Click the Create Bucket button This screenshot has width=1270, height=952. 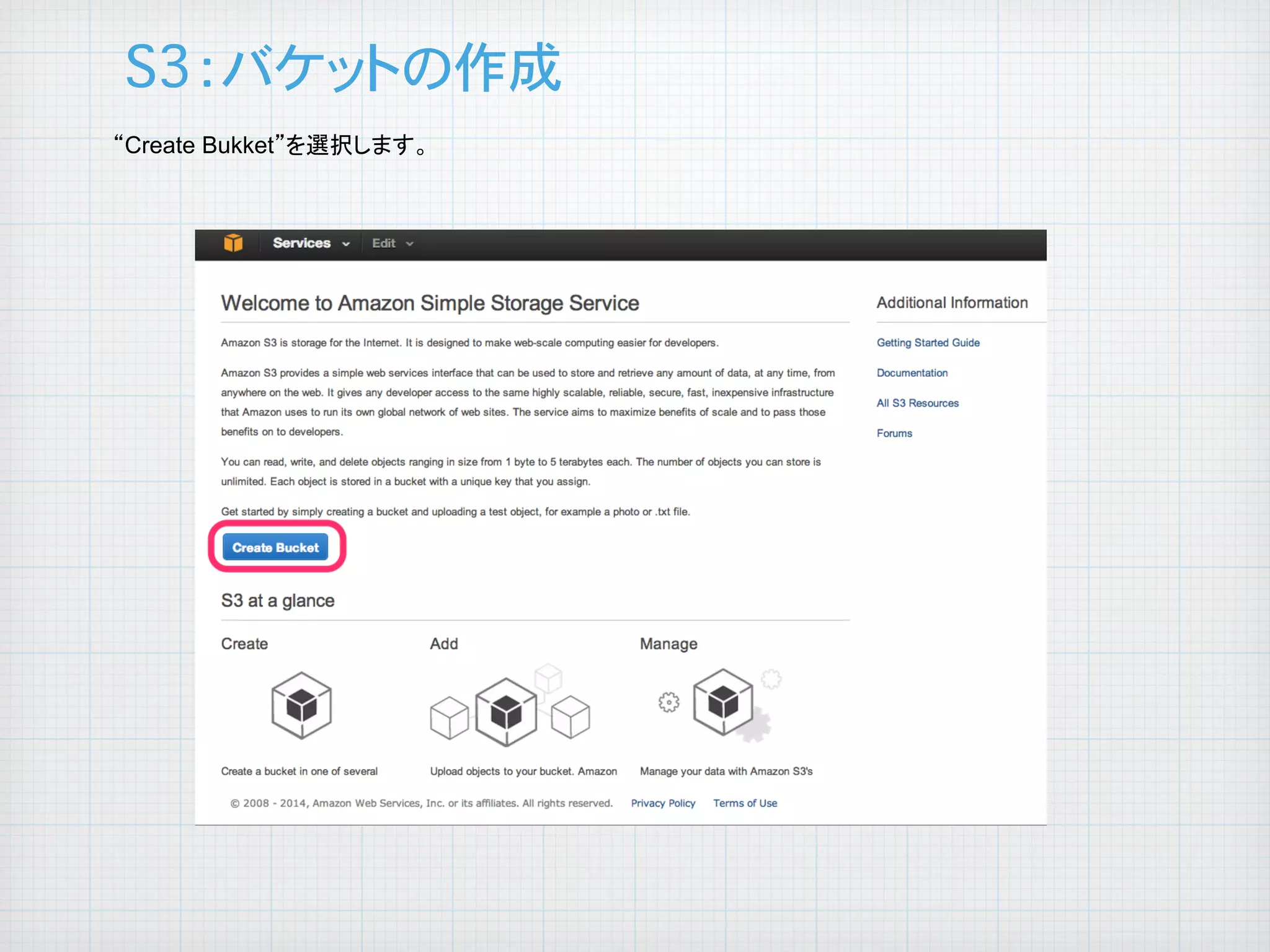275,547
